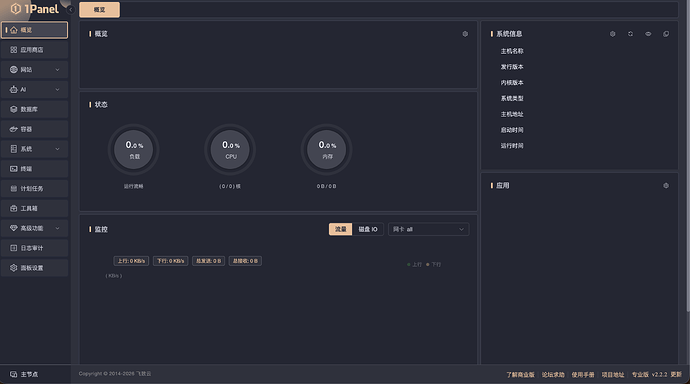This screenshot has width=690, height=384.
Task: Click the 运行时间 row label
Action: [x=512, y=146]
